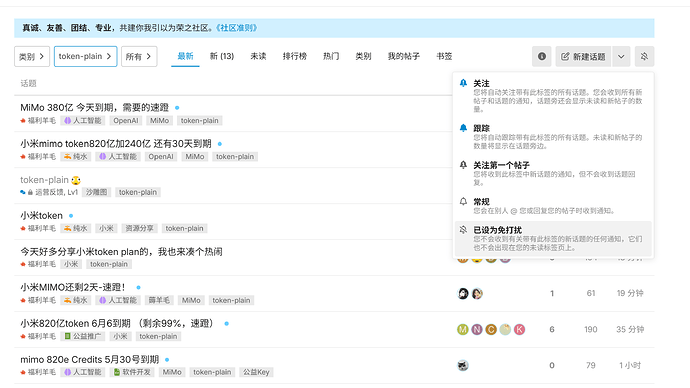Image resolution: width=690 pixels, height=388 pixels.
Task: Click the 话题 column header
Action: [x=29, y=83]
